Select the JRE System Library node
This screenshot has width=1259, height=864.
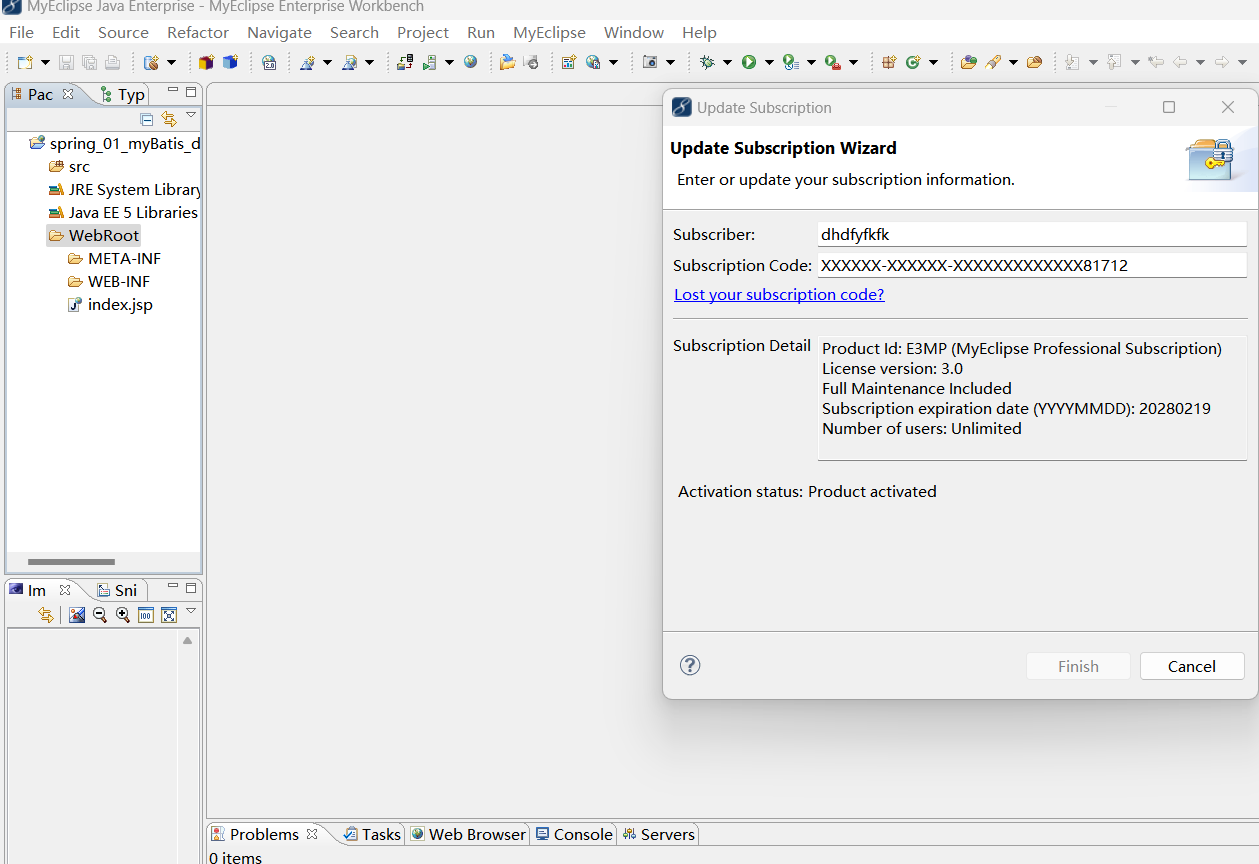pos(124,190)
